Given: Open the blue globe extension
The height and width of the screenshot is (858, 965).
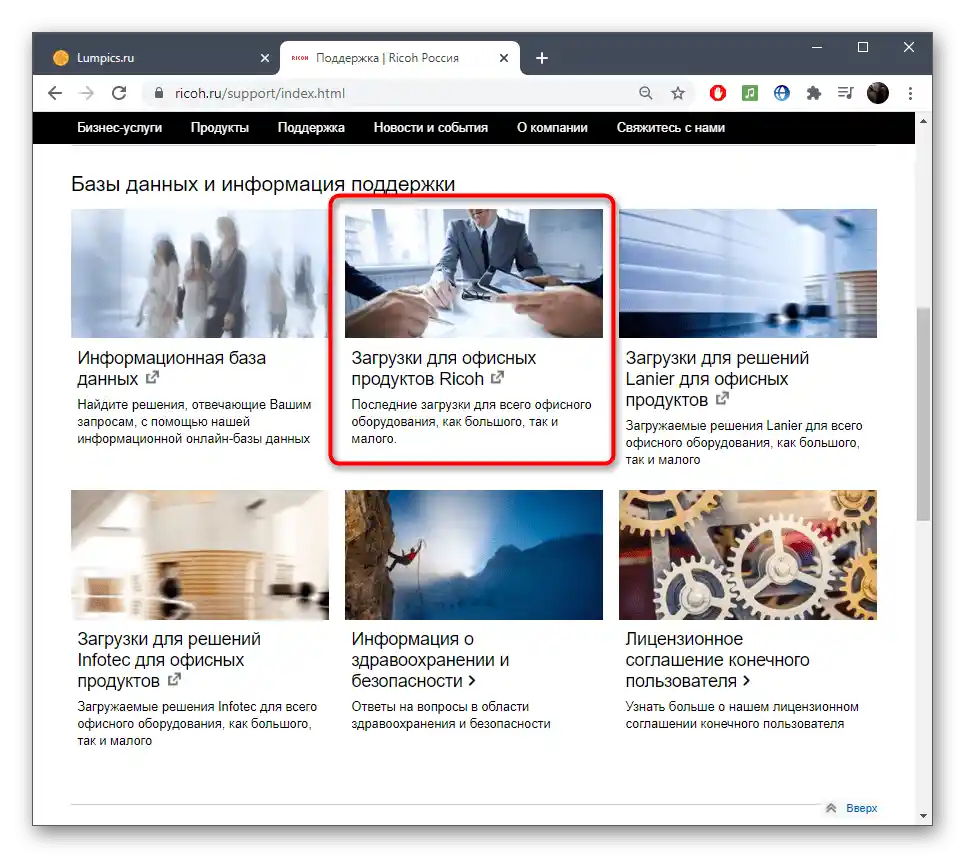Looking at the screenshot, I should [782, 93].
